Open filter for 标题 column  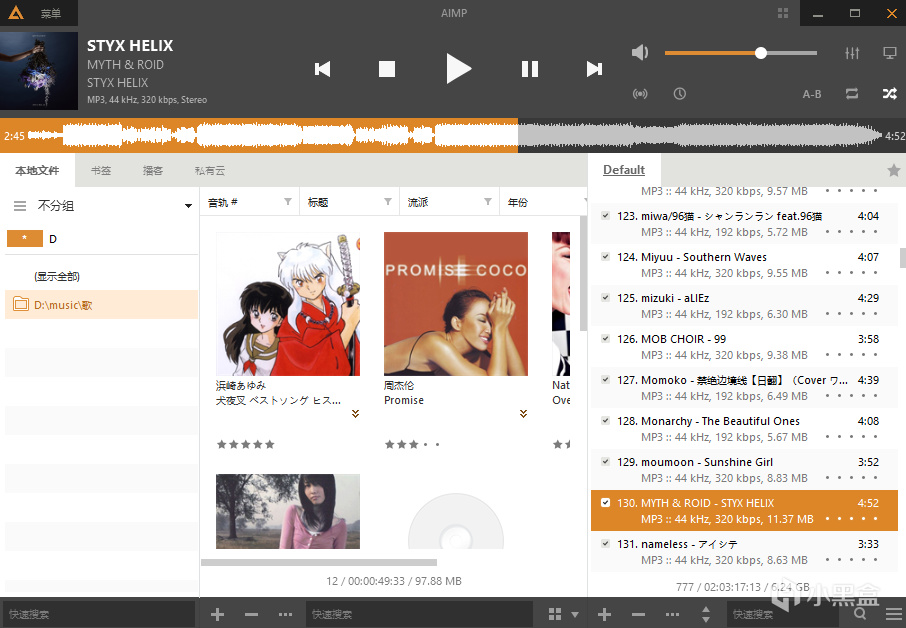(x=388, y=202)
